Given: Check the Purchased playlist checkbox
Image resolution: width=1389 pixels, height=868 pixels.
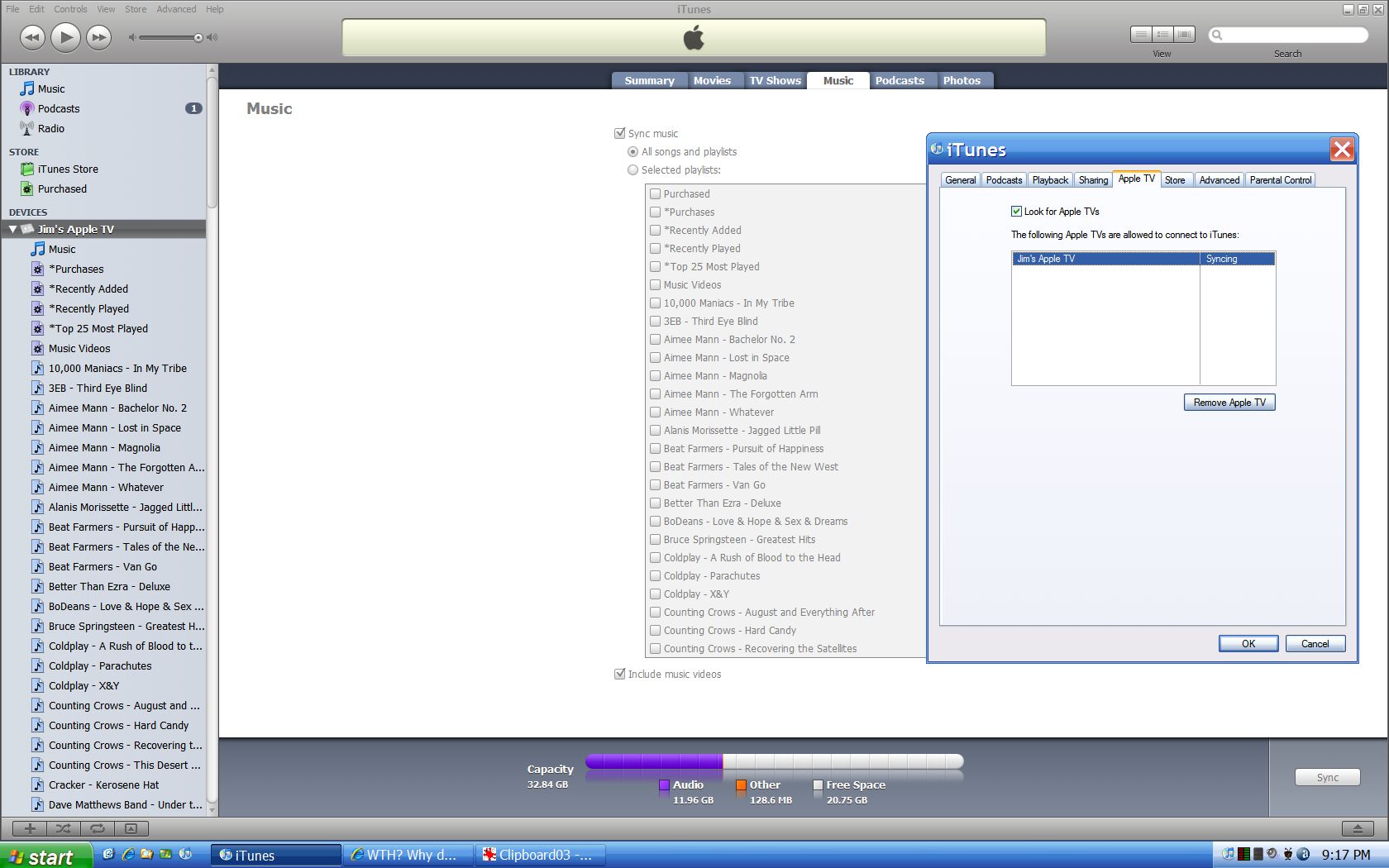Looking at the screenshot, I should click(655, 193).
